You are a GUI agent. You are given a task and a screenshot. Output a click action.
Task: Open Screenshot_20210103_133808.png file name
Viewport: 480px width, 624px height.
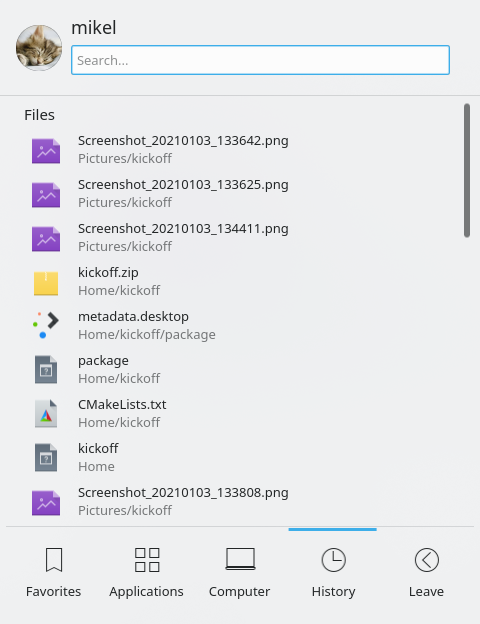pos(183,493)
